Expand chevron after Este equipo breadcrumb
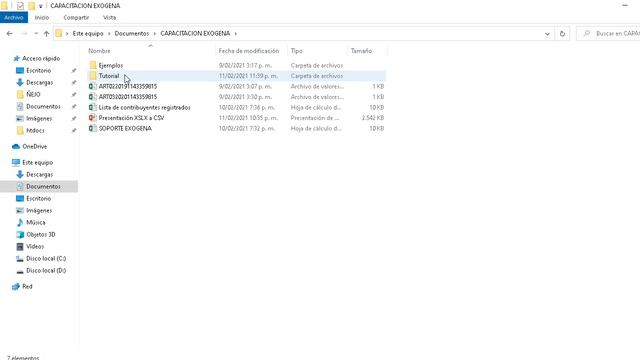Viewport: 640px width, 360px height. click(109, 33)
